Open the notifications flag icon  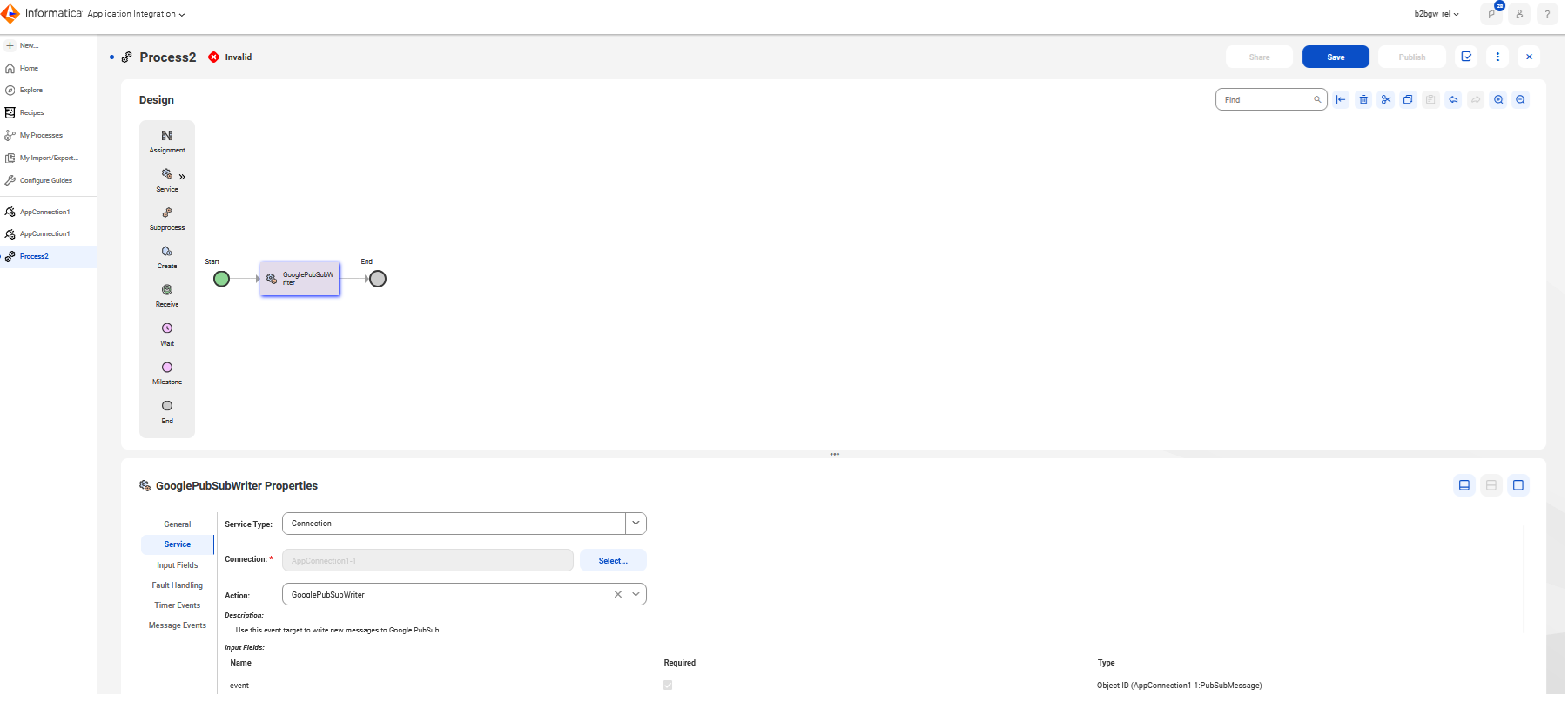click(x=1492, y=14)
